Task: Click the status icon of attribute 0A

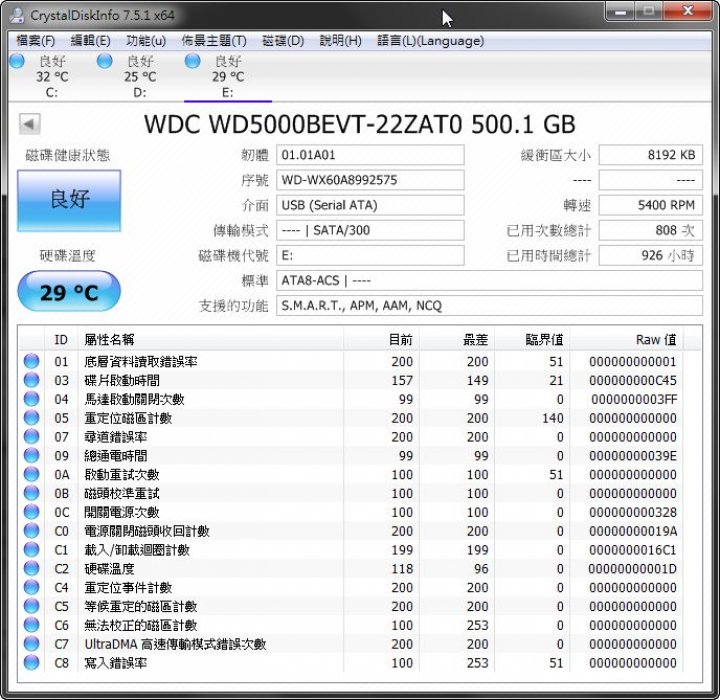Action: click(31, 474)
